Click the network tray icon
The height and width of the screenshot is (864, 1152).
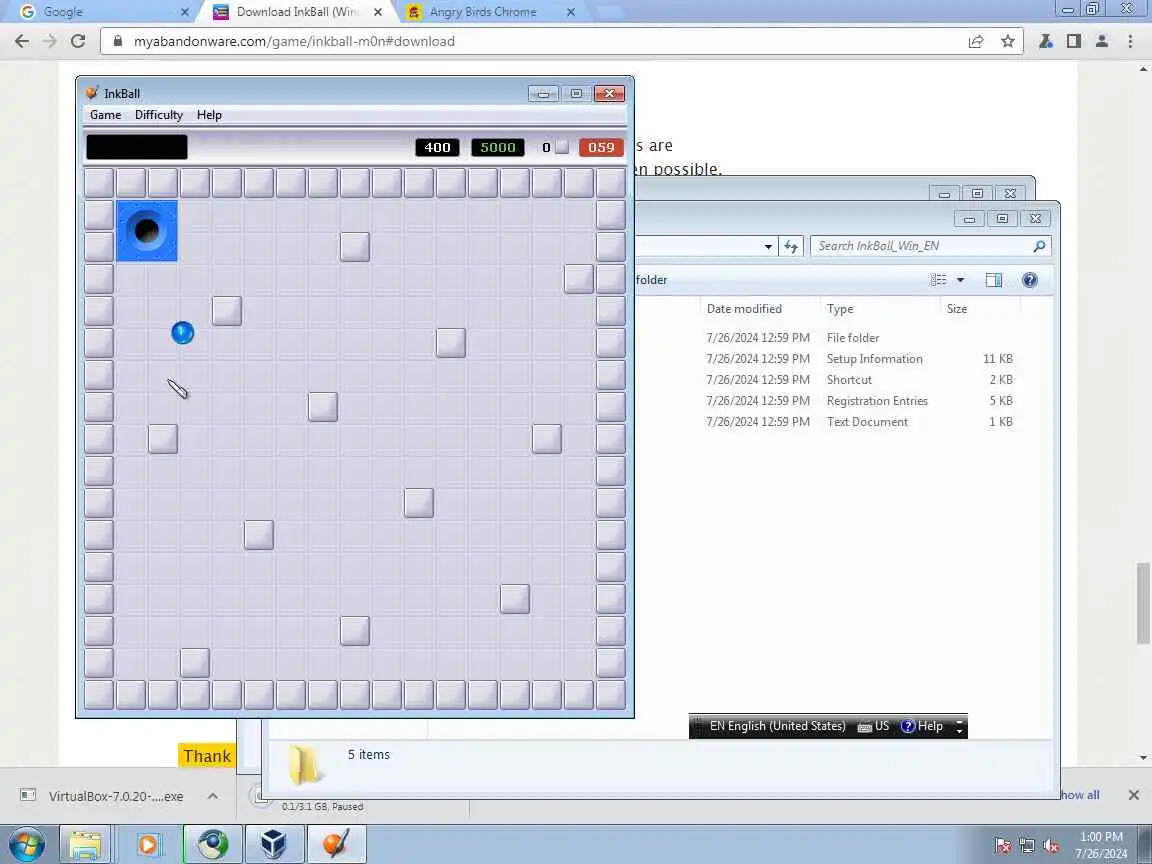1027,846
